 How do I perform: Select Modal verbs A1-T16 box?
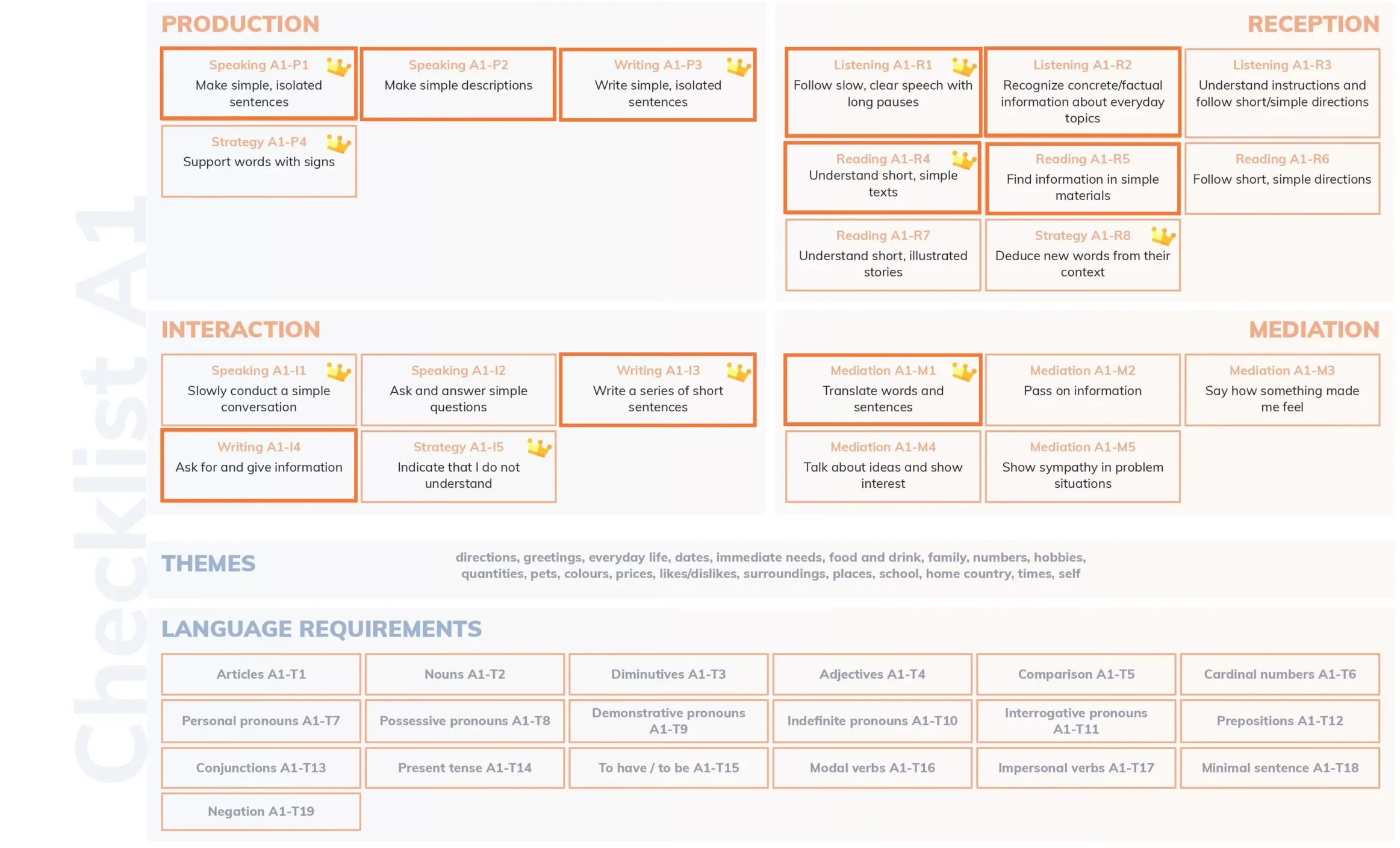[872, 768]
